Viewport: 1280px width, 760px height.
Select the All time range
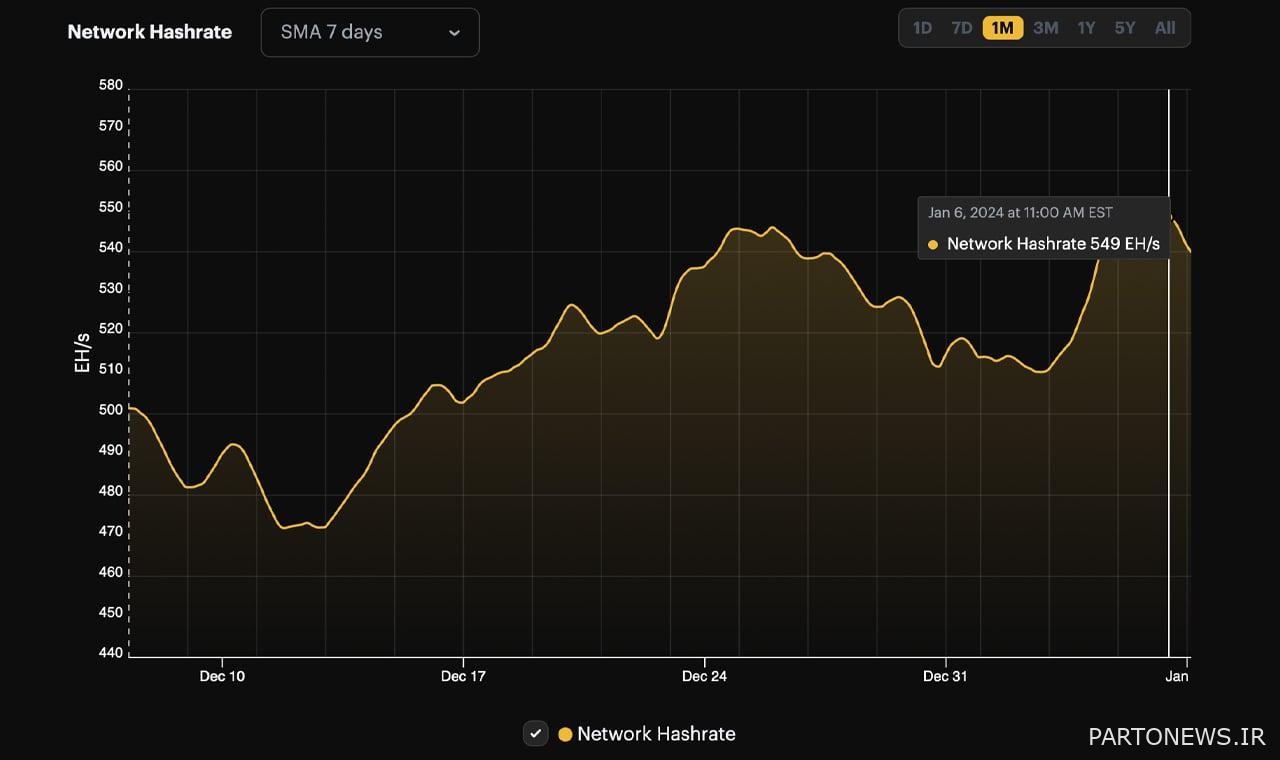point(1164,28)
